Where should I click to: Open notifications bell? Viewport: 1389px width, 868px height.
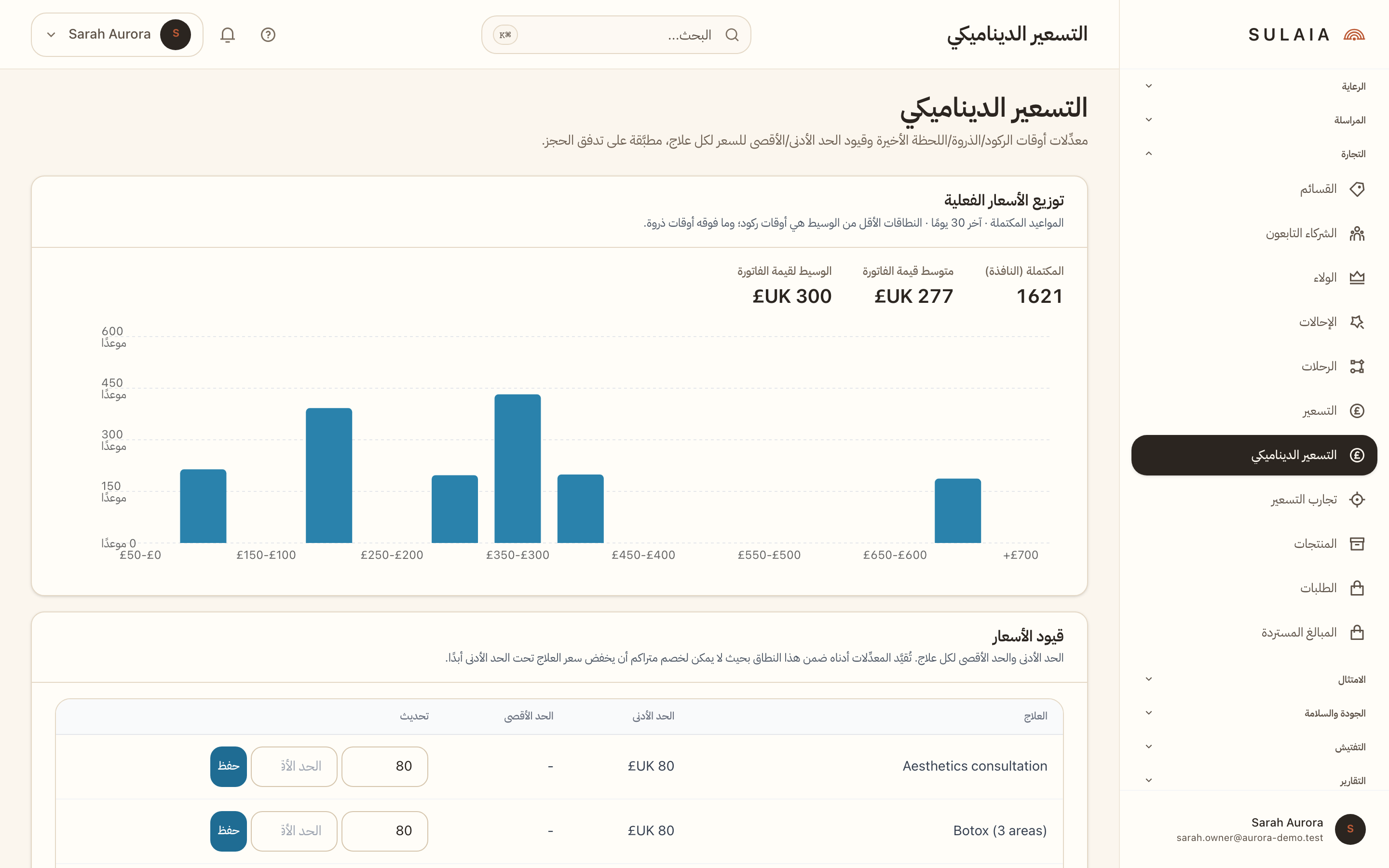228,35
